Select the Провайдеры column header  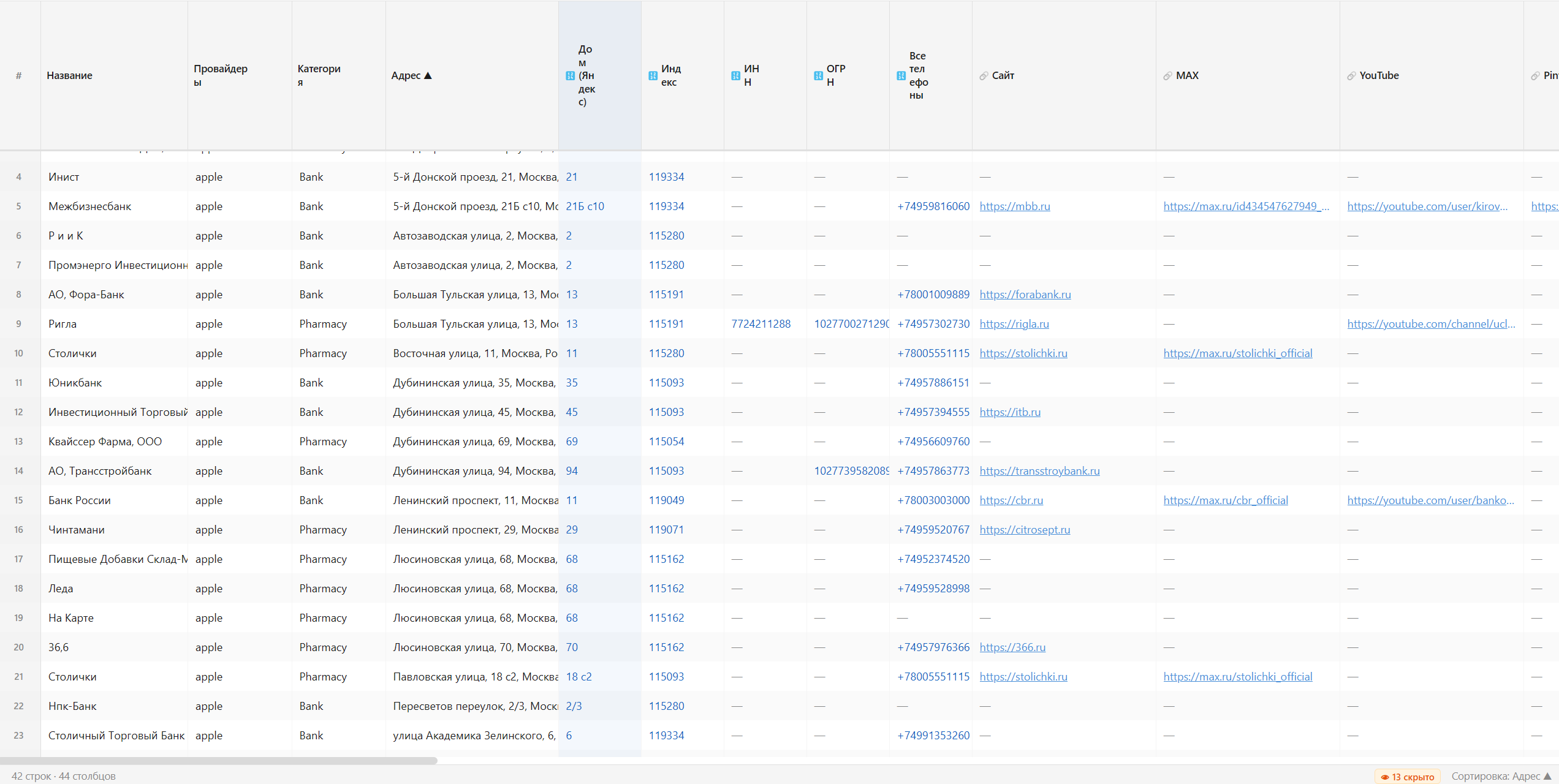240,75
